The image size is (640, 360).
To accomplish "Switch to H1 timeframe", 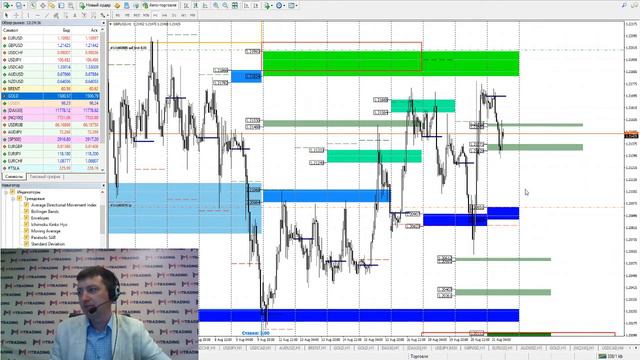I will click(x=155, y=15).
